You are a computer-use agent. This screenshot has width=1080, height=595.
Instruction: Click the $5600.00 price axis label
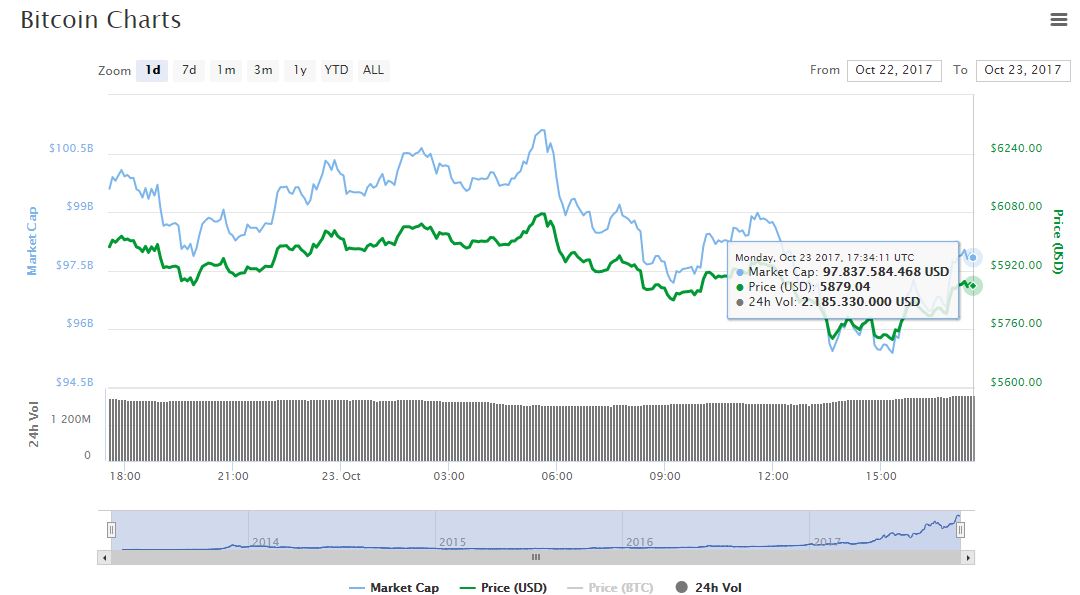coord(1016,382)
